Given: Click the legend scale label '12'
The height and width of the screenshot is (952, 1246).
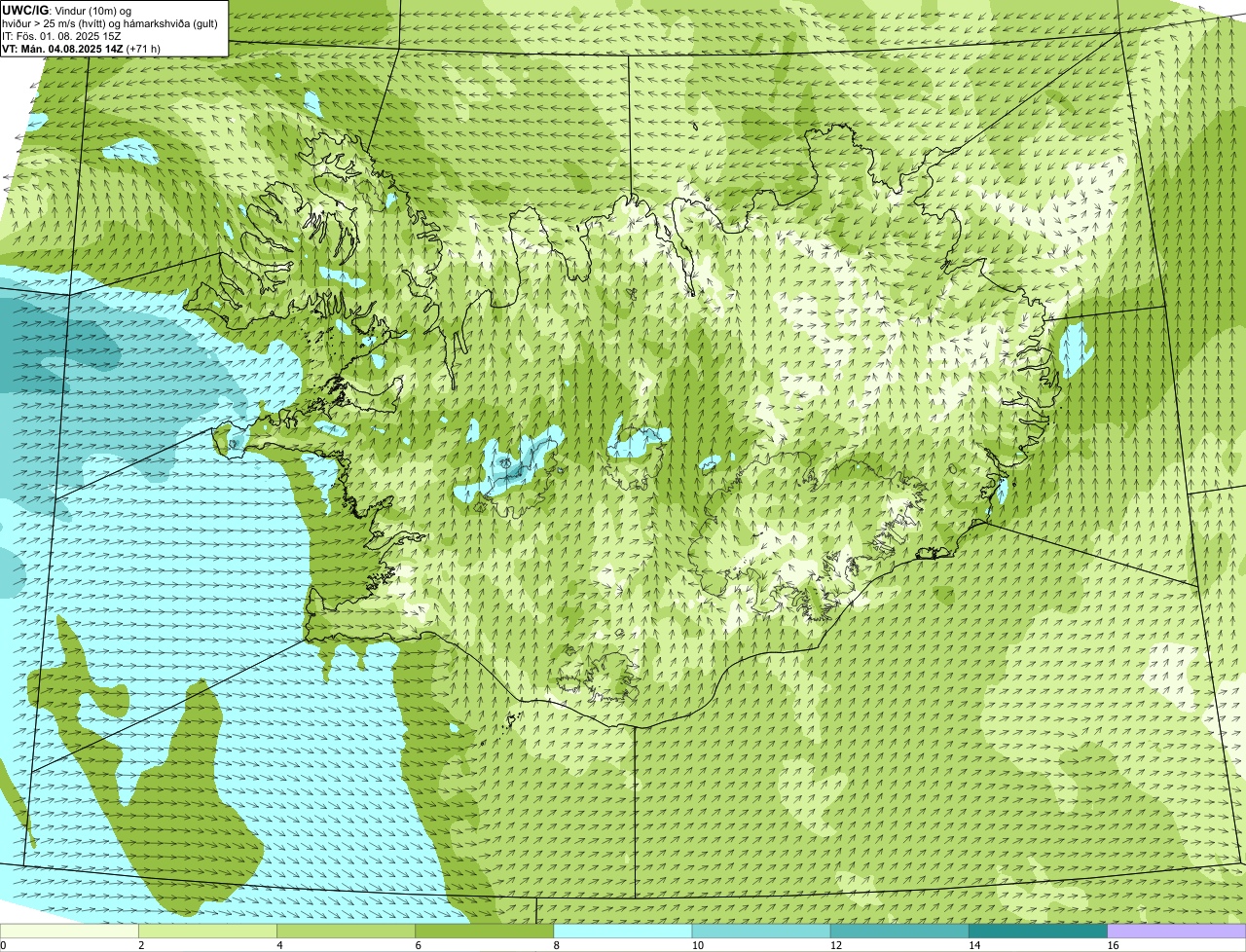Looking at the screenshot, I should tap(835, 945).
